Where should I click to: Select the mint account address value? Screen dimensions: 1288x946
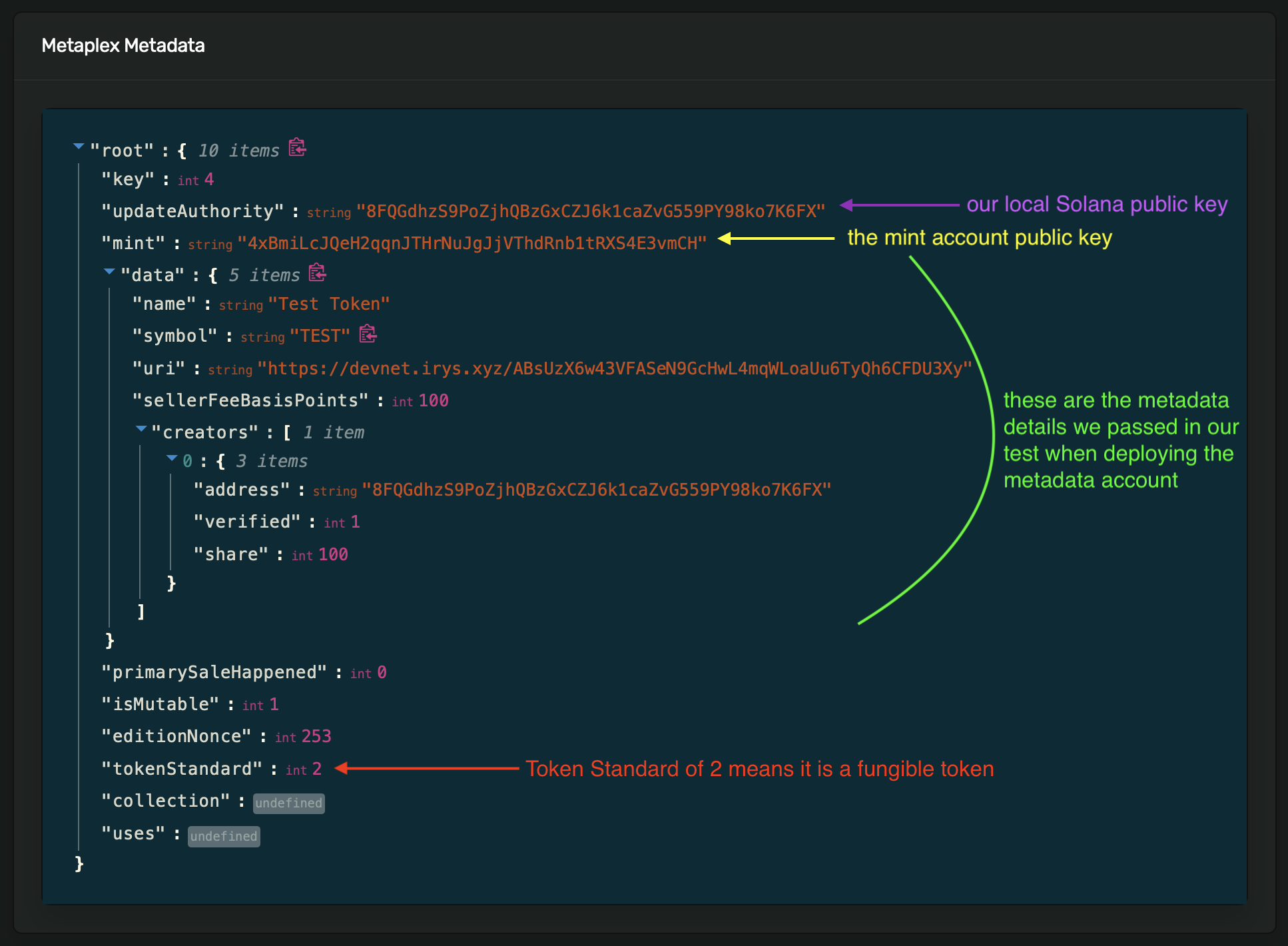[472, 242]
